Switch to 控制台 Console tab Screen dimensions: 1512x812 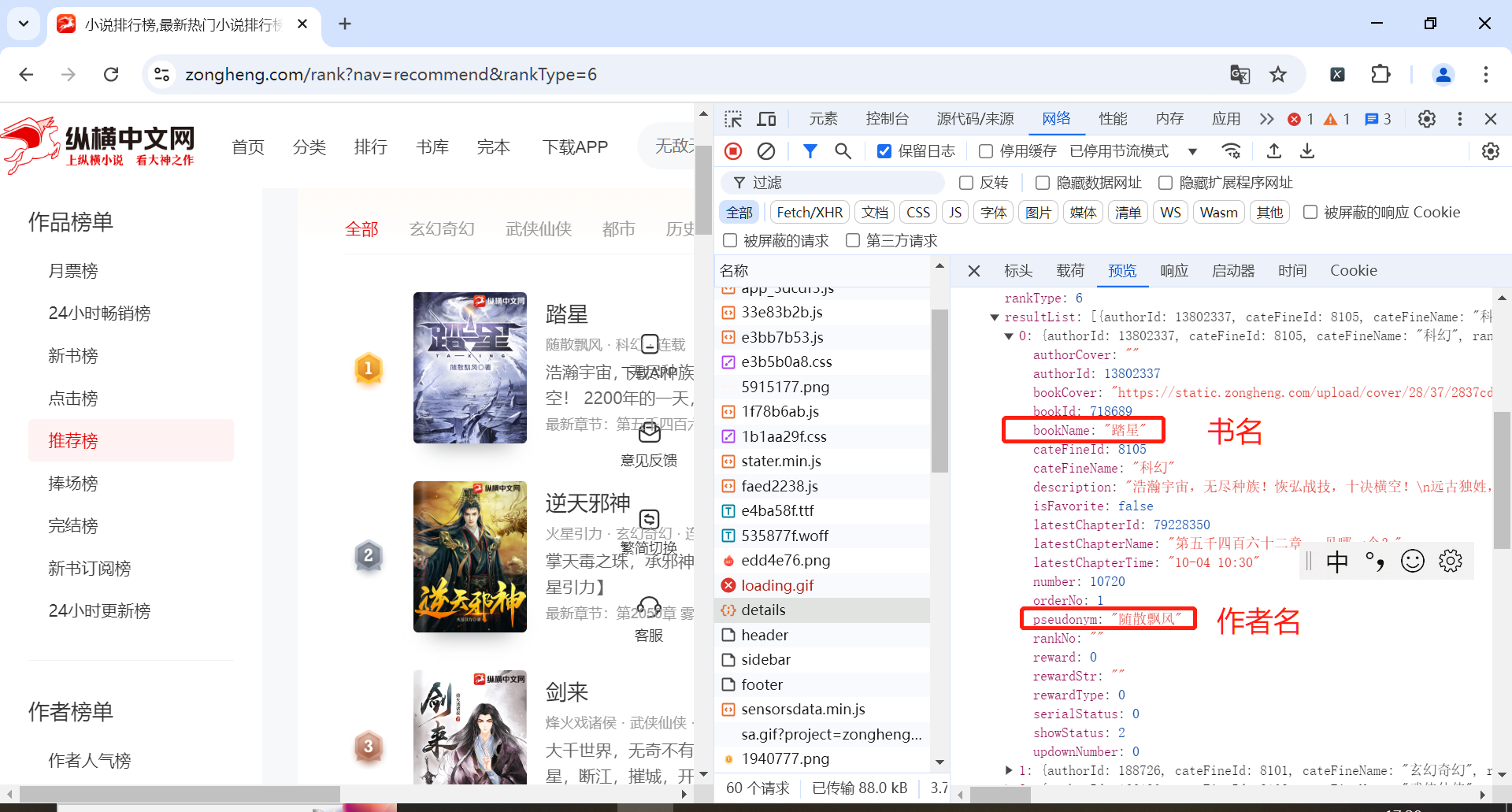coord(887,119)
